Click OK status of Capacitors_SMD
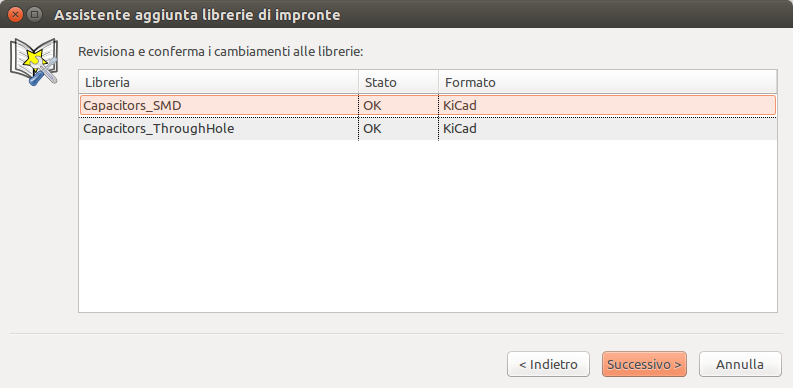The image size is (793, 388). pyautogui.click(x=372, y=106)
